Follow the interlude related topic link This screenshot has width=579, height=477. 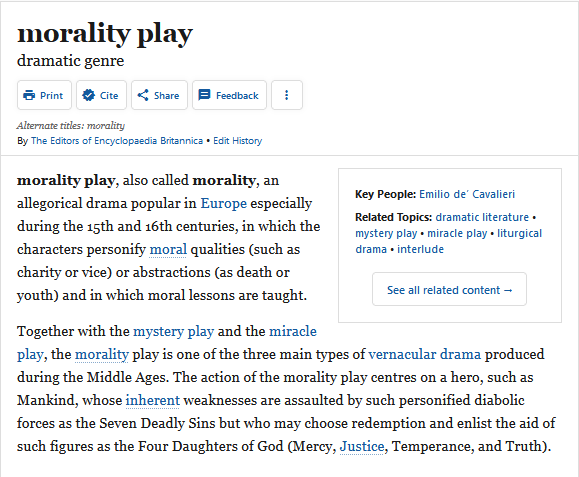click(x=420, y=249)
